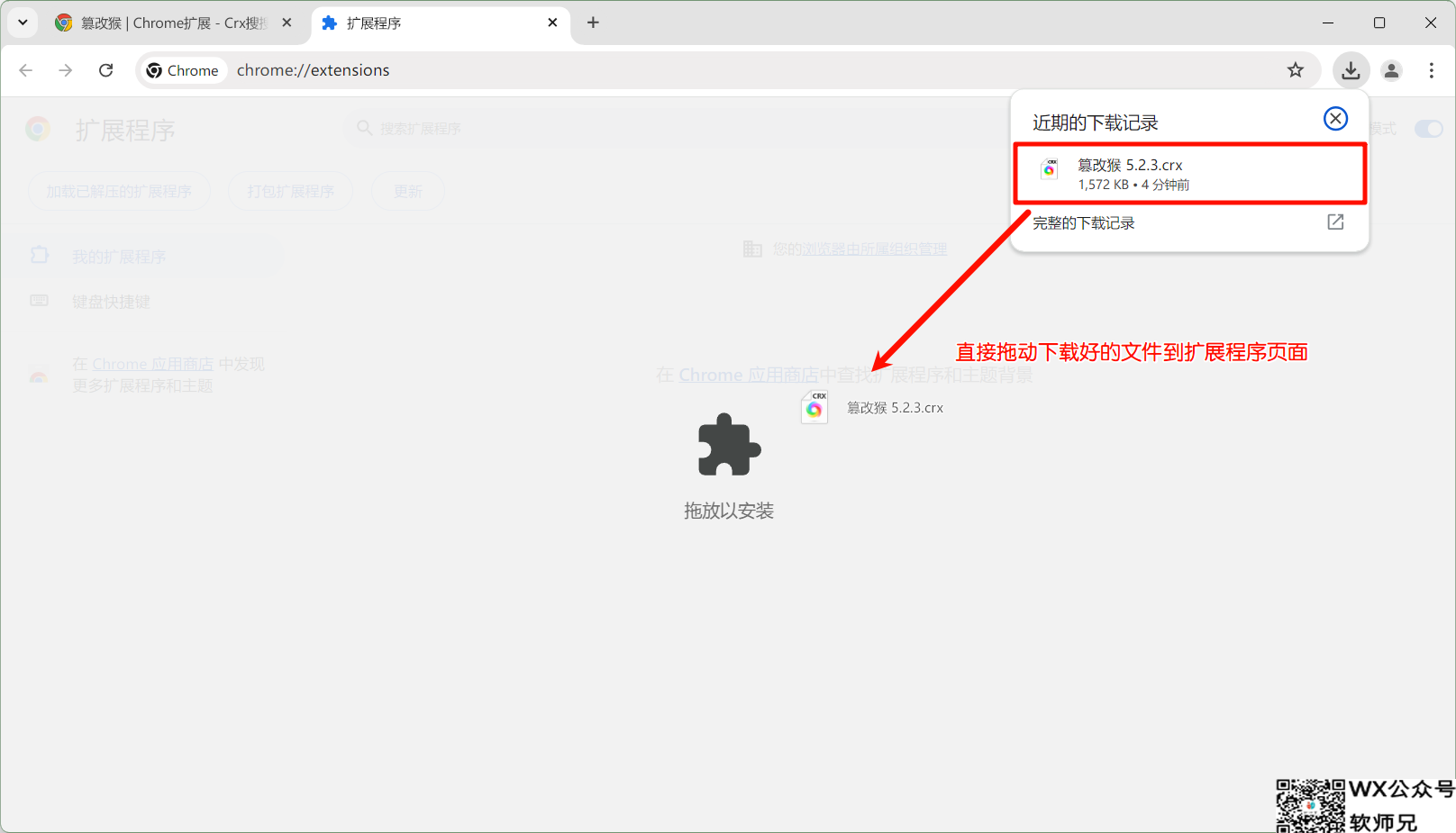Bookmark this page with the star icon
Viewport: 1456px width, 833px height.
click(x=1296, y=70)
